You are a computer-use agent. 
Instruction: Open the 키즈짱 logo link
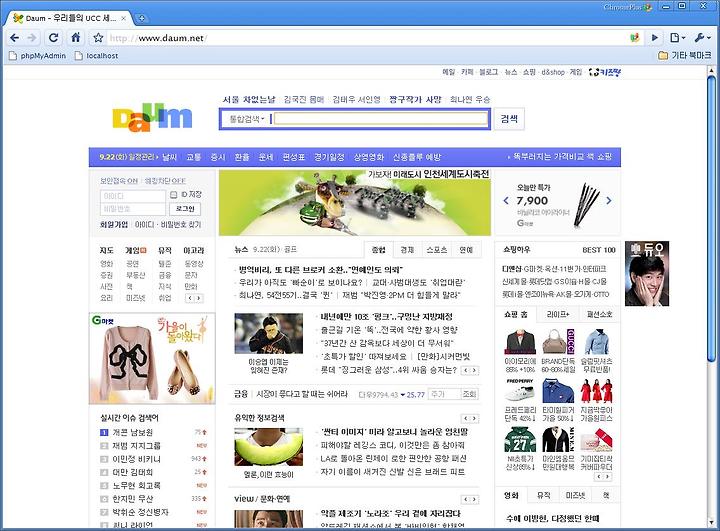(605, 72)
